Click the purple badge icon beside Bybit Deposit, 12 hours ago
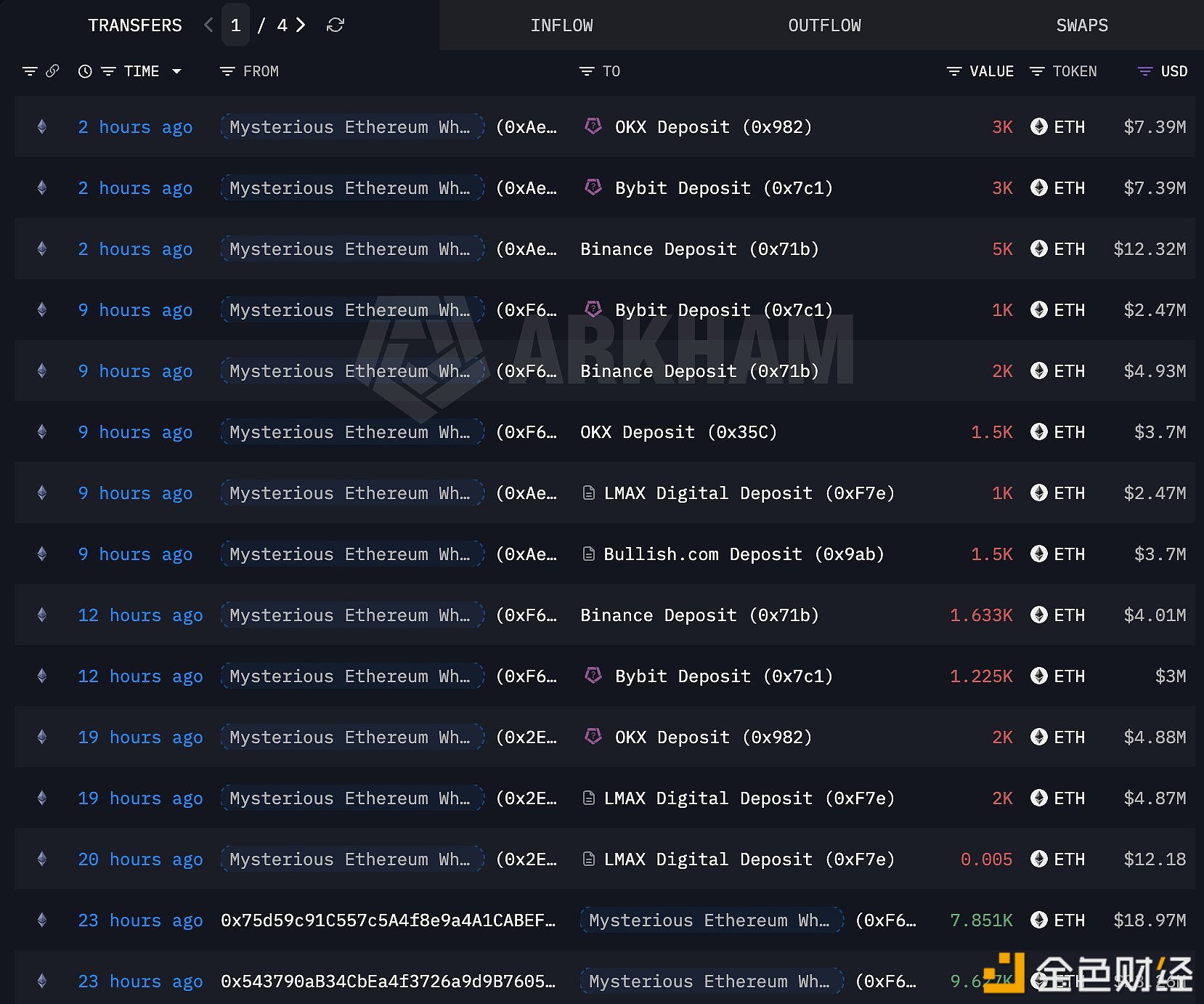 click(x=593, y=676)
